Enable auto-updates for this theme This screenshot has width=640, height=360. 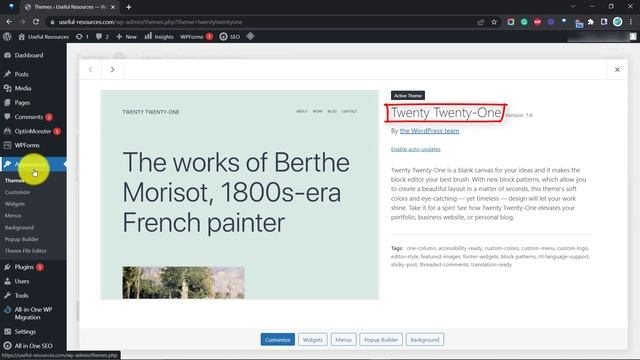click(x=416, y=149)
